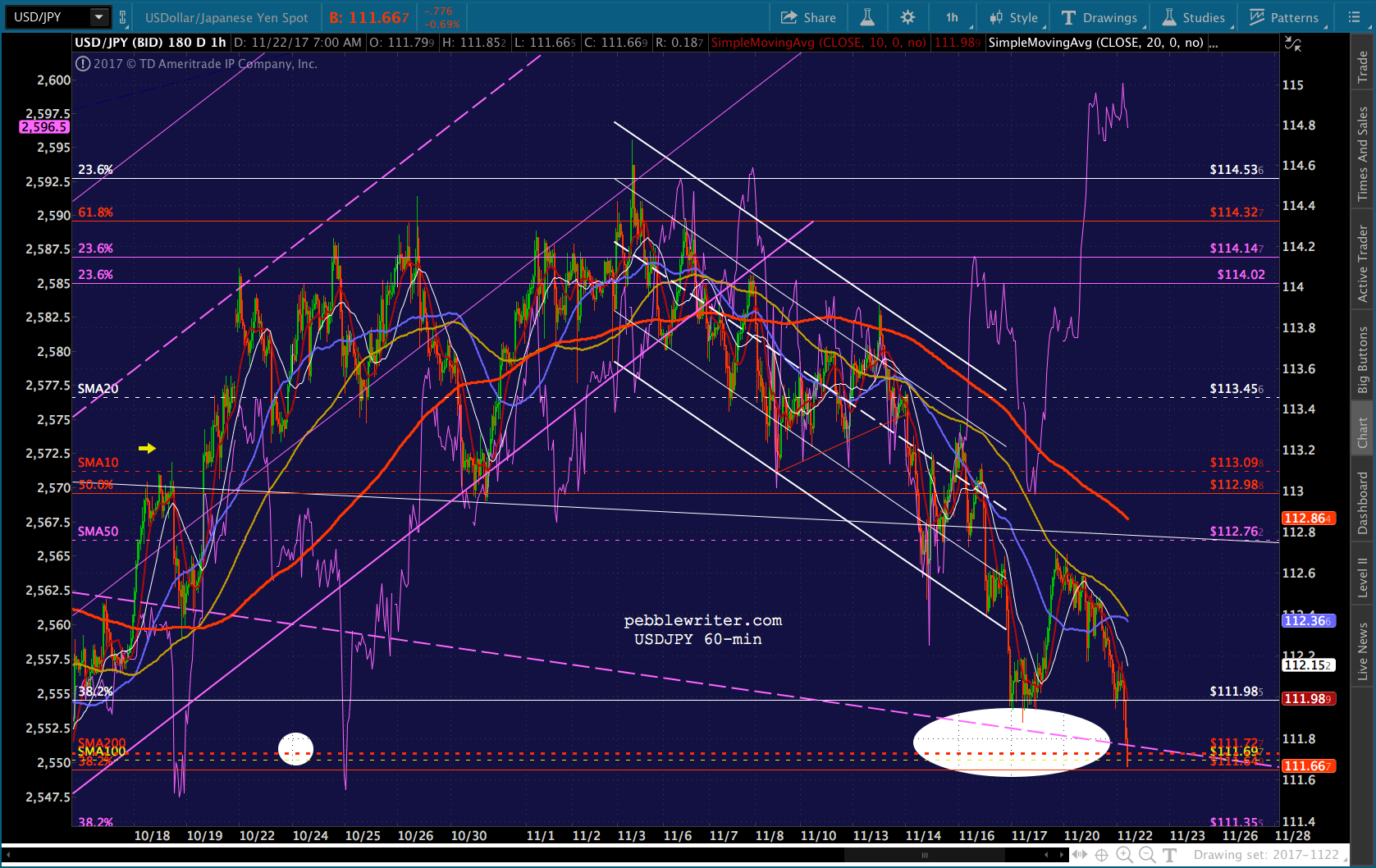
Task: Click the text tool T icon
Action: coord(1169,855)
